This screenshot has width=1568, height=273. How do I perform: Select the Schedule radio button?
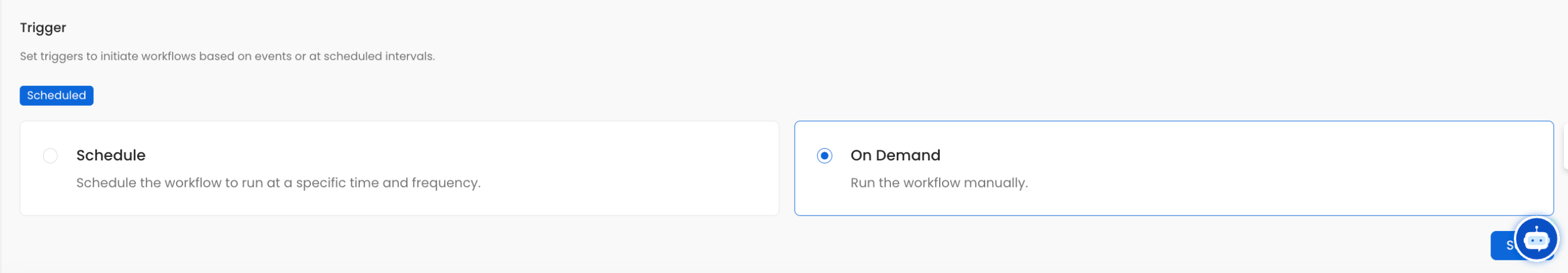tap(50, 156)
